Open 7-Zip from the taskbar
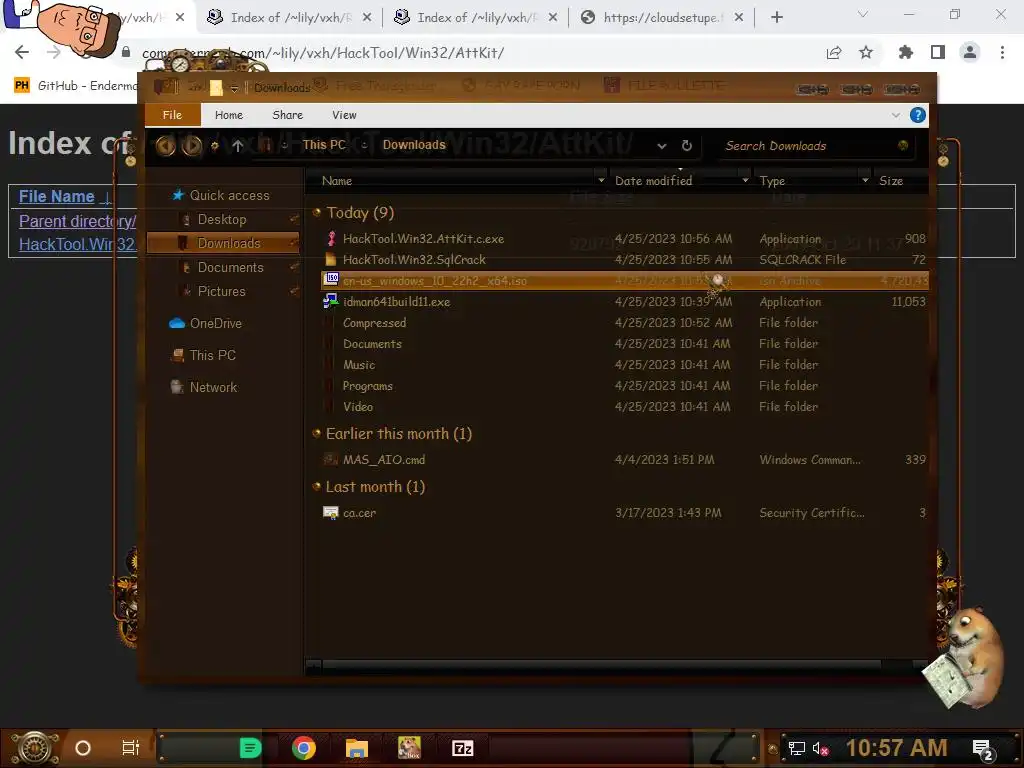The width and height of the screenshot is (1024, 768). 462,748
